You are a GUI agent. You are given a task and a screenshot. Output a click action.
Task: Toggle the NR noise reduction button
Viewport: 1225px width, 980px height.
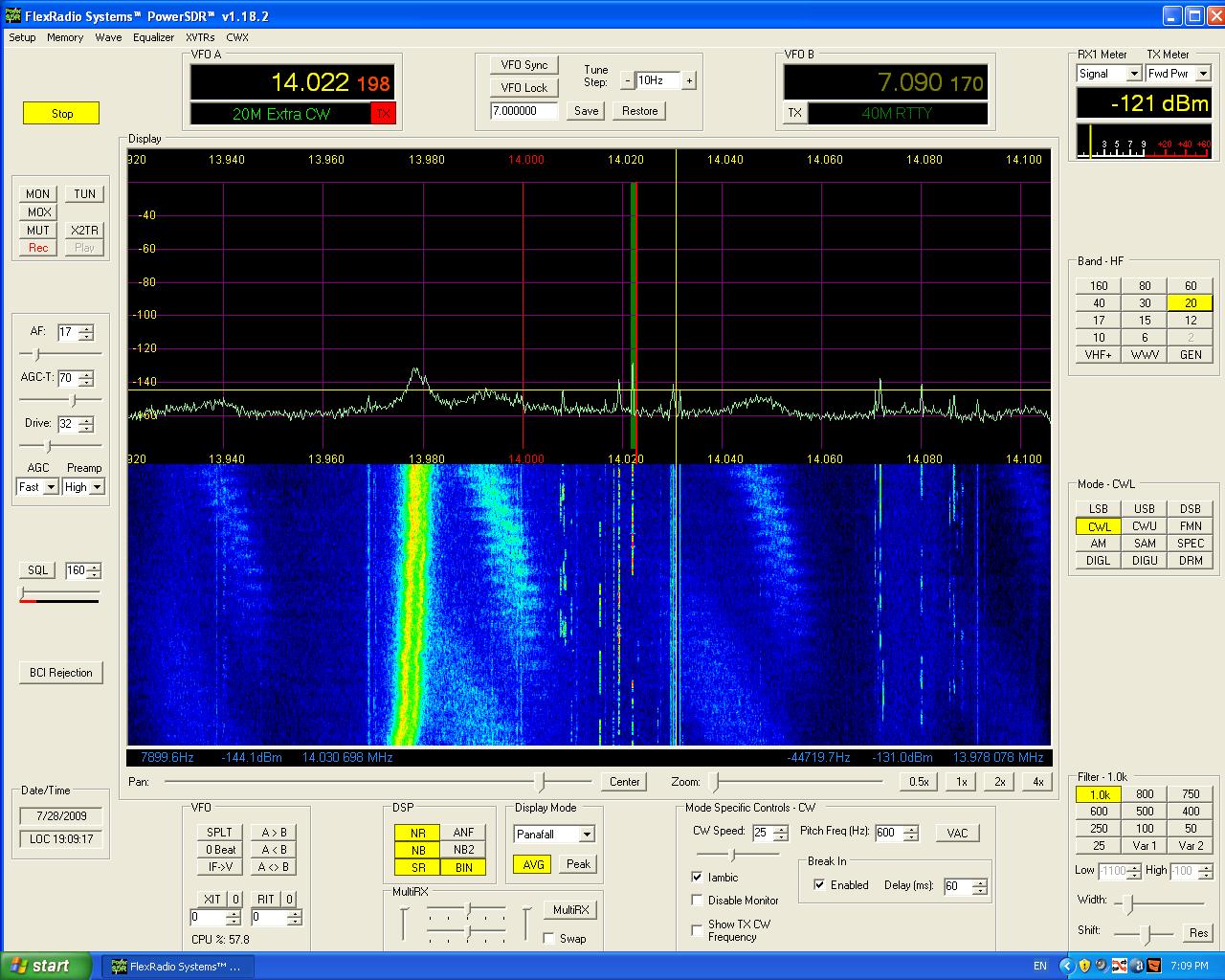click(x=417, y=833)
